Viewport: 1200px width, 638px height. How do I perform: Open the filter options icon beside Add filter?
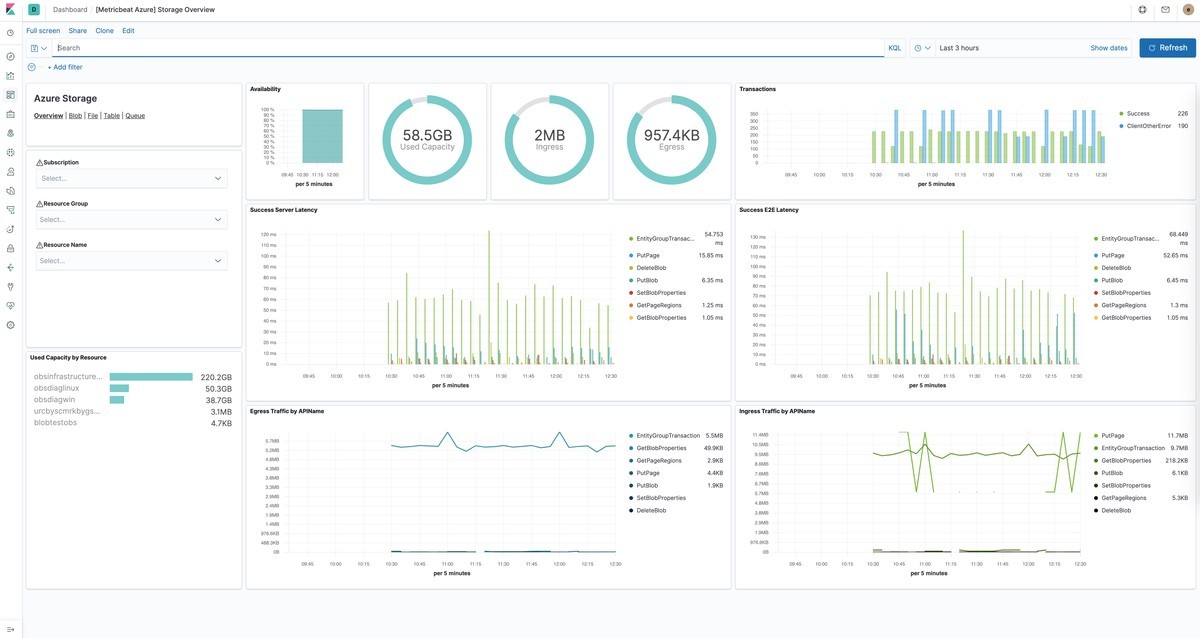[x=32, y=67]
